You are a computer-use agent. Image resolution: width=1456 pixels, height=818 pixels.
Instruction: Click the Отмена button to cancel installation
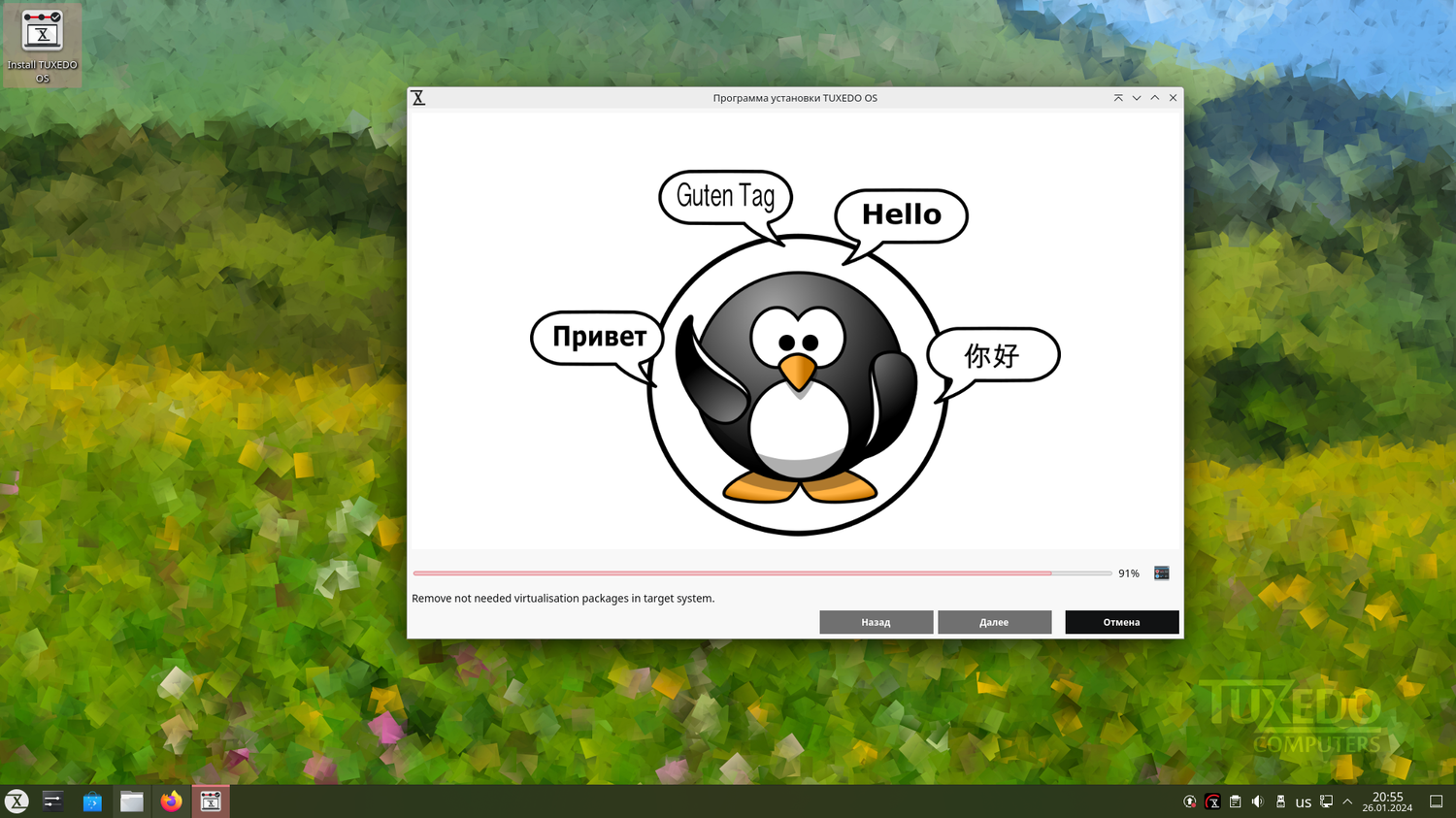[x=1121, y=622]
